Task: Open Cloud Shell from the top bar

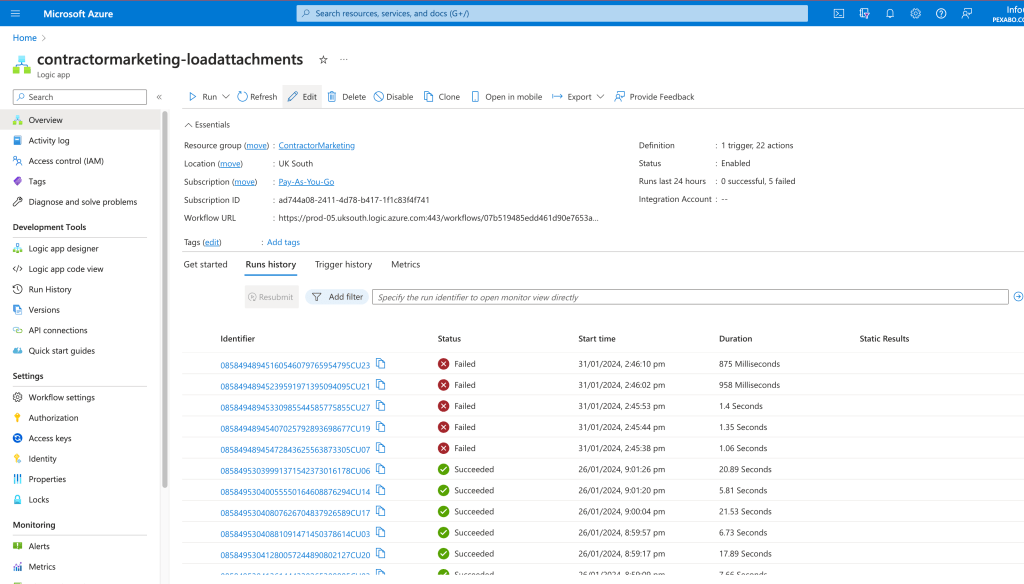Action: point(839,13)
